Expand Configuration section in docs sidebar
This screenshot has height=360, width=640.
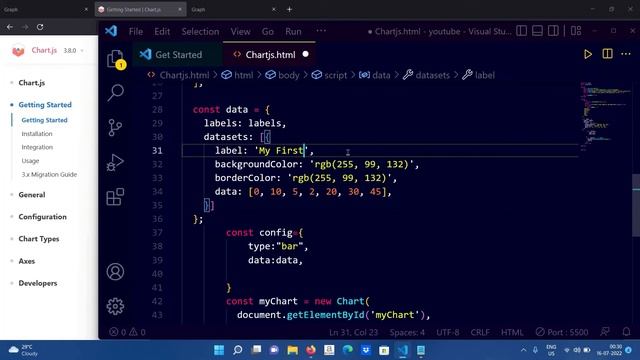[42, 217]
